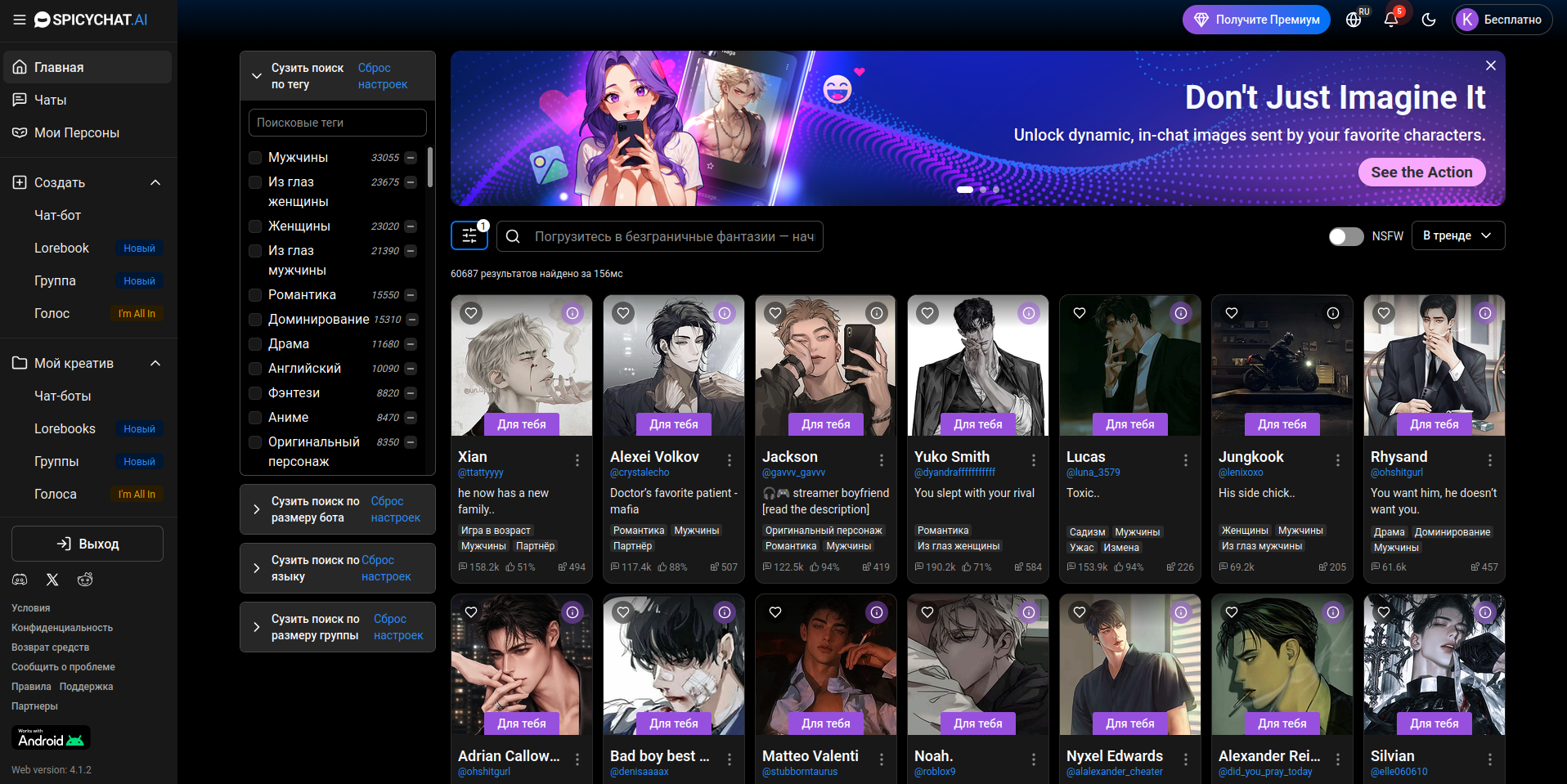Expand Сузить поиск по размеру бота
Screen dimensions: 1567x784
pos(257,509)
